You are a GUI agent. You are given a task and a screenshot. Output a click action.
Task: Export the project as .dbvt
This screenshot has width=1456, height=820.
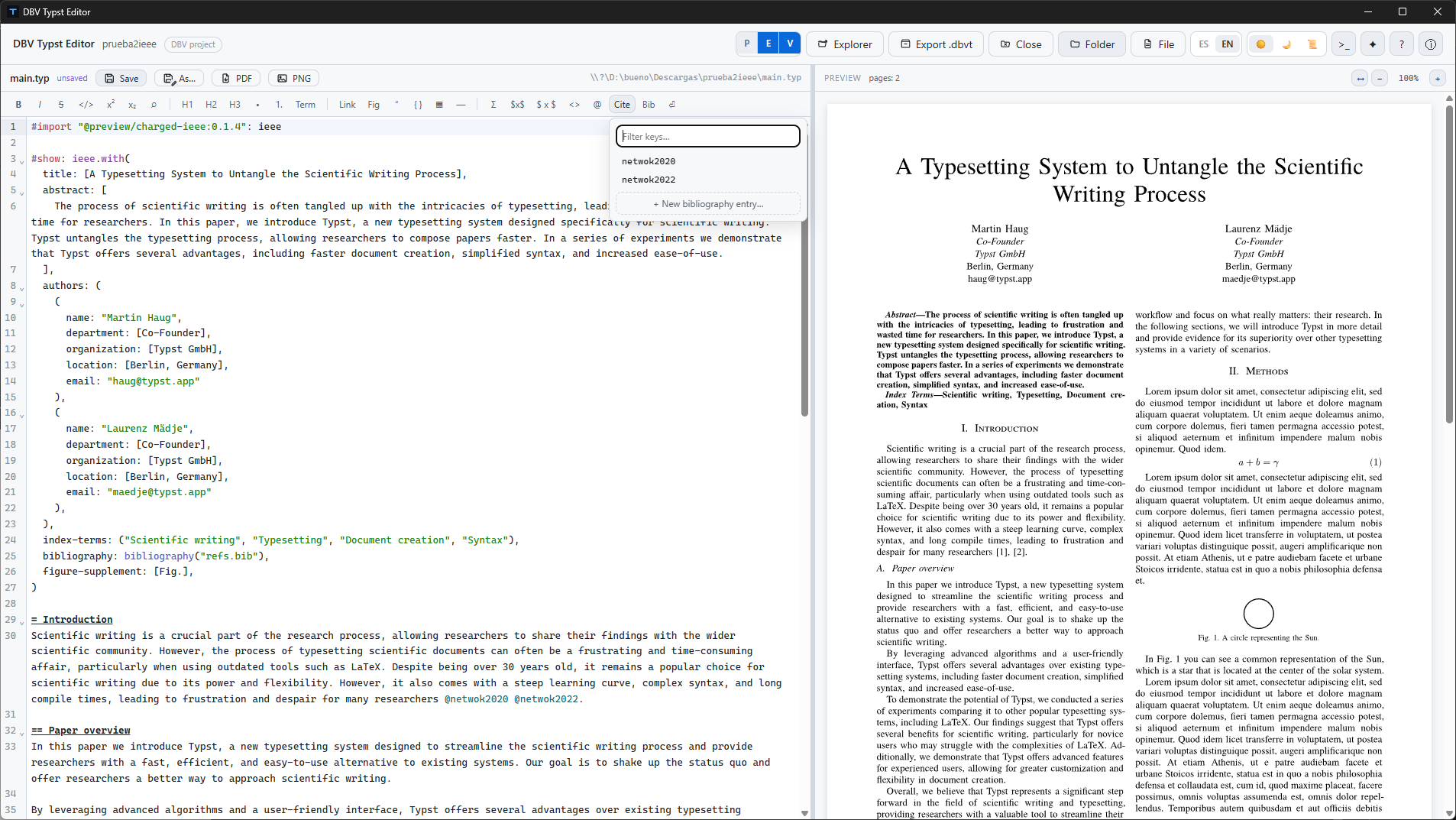[x=937, y=44]
